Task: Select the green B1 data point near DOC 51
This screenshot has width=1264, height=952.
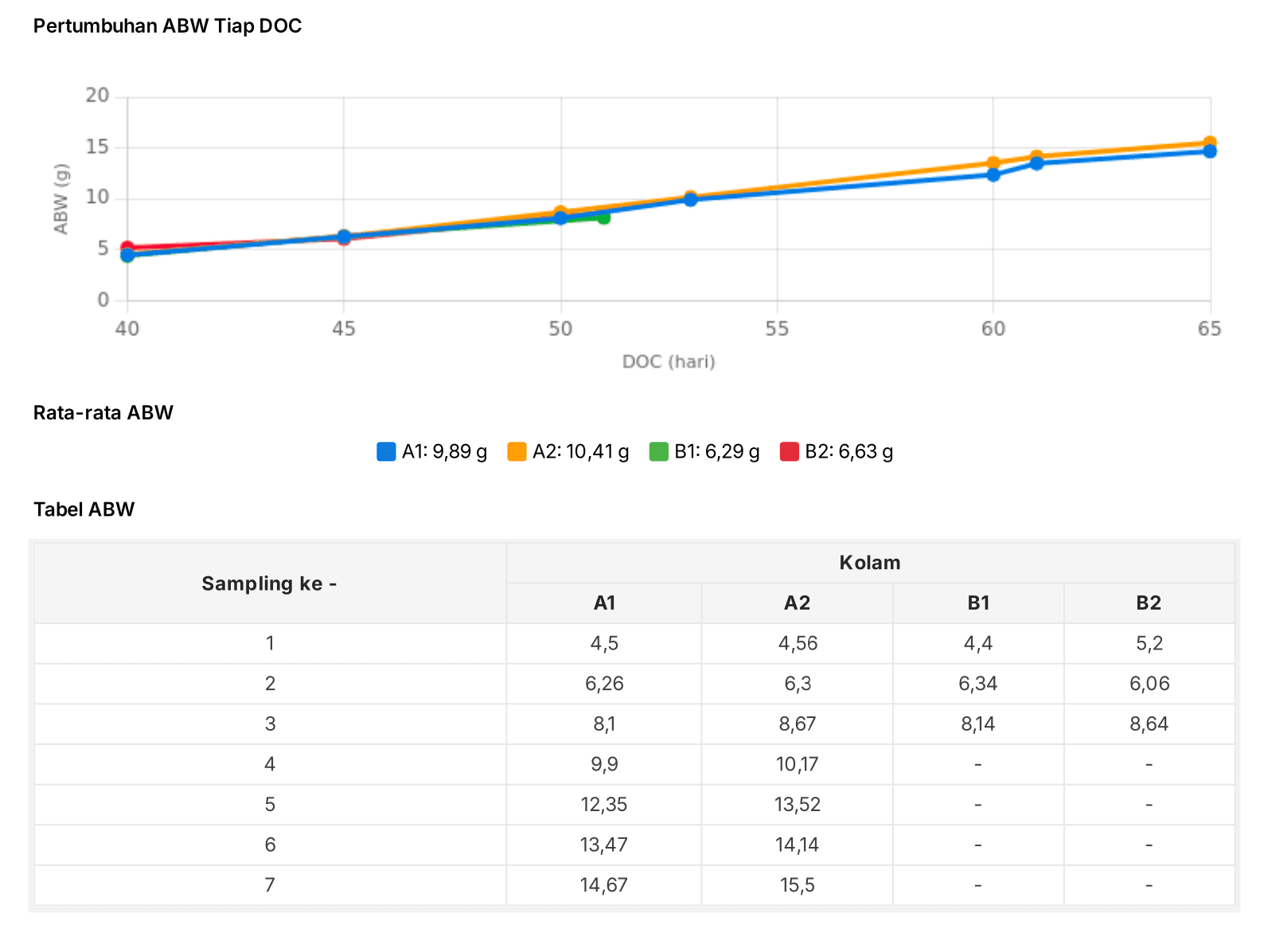Action: click(603, 217)
